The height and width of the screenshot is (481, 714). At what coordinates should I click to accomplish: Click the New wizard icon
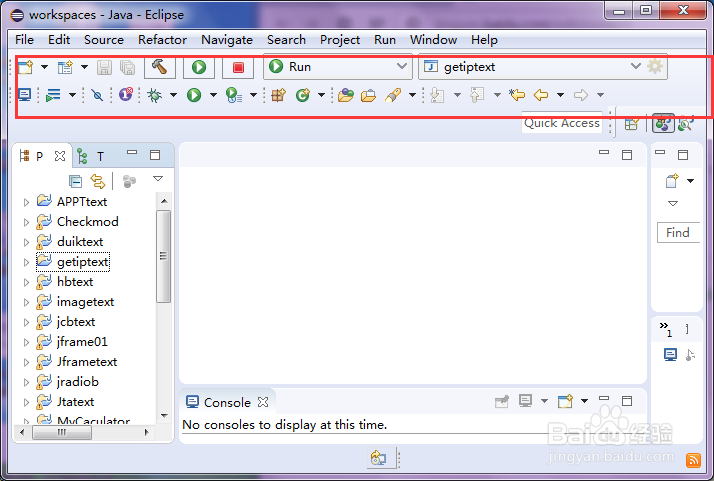click(26, 67)
